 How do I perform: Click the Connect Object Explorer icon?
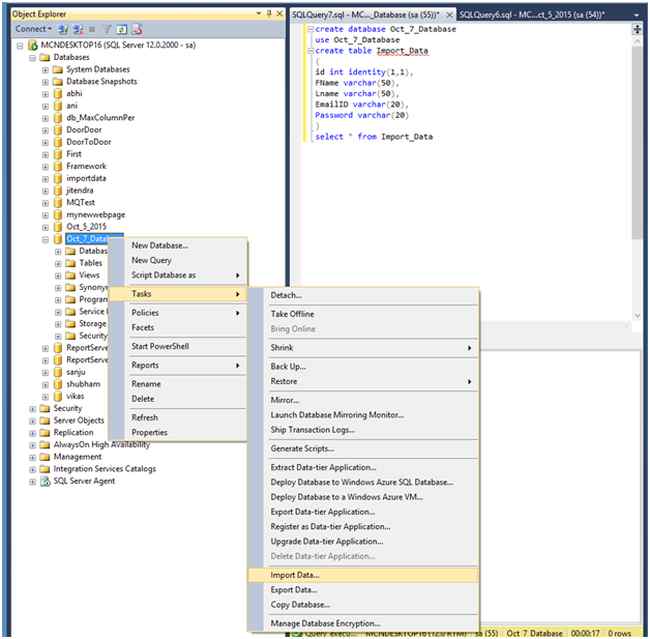(63, 29)
